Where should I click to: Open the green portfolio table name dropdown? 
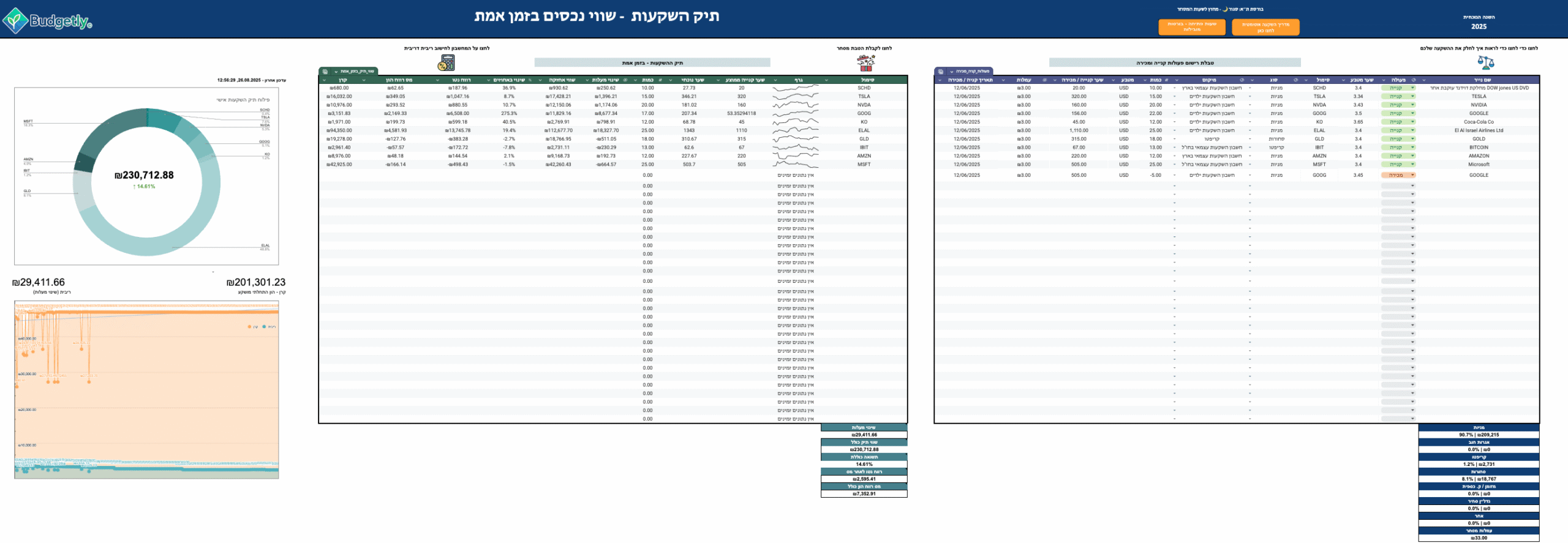[x=336, y=72]
